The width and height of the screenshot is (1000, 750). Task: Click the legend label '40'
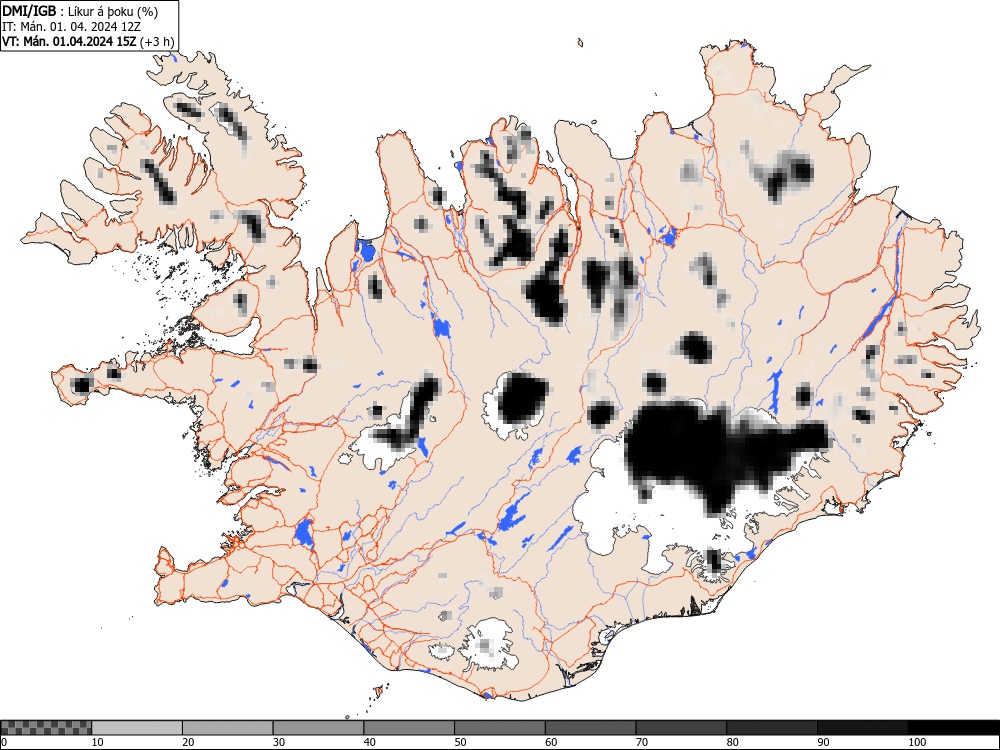tap(369, 742)
